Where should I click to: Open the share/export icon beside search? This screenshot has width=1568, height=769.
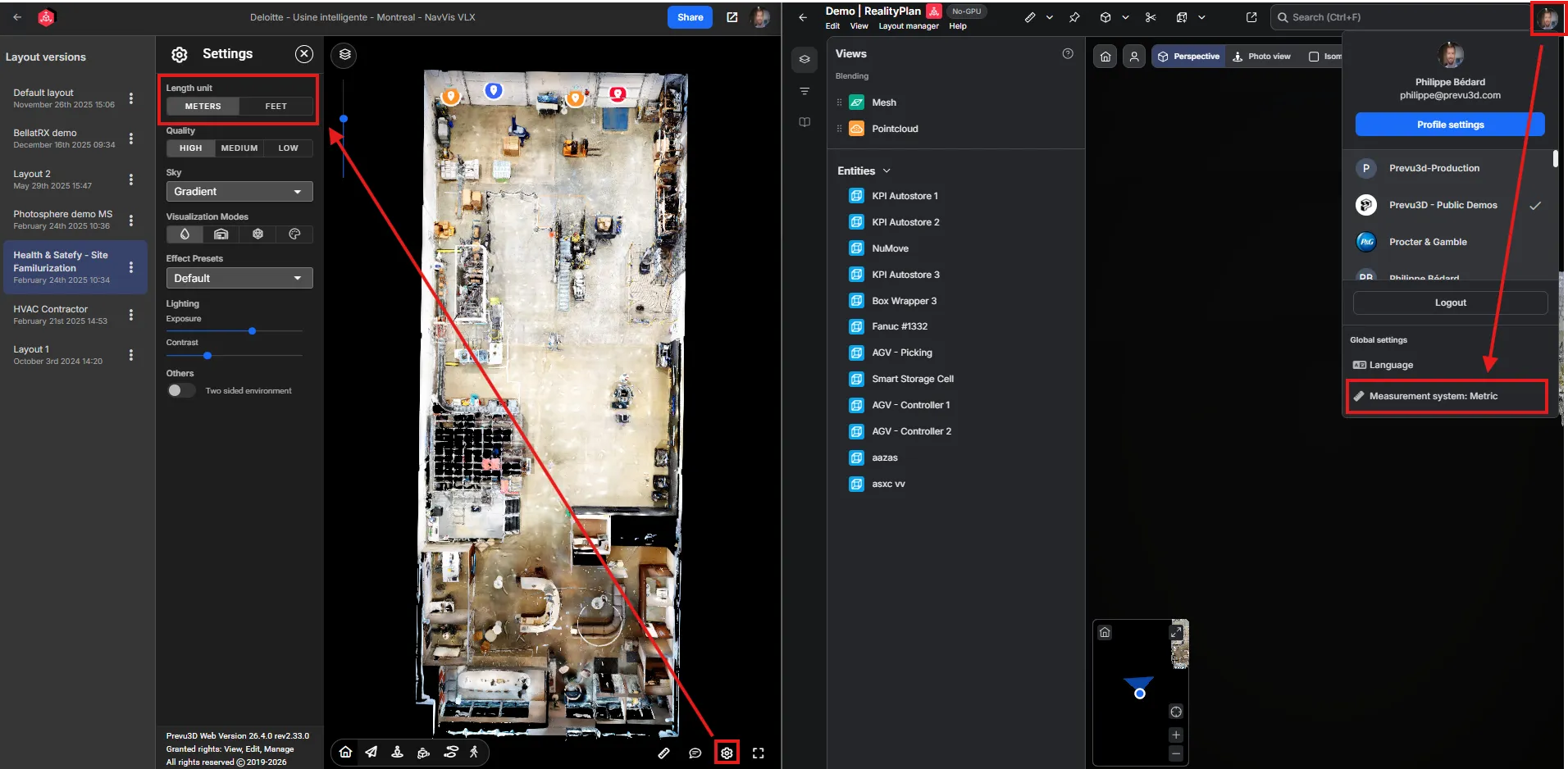coord(1251,17)
